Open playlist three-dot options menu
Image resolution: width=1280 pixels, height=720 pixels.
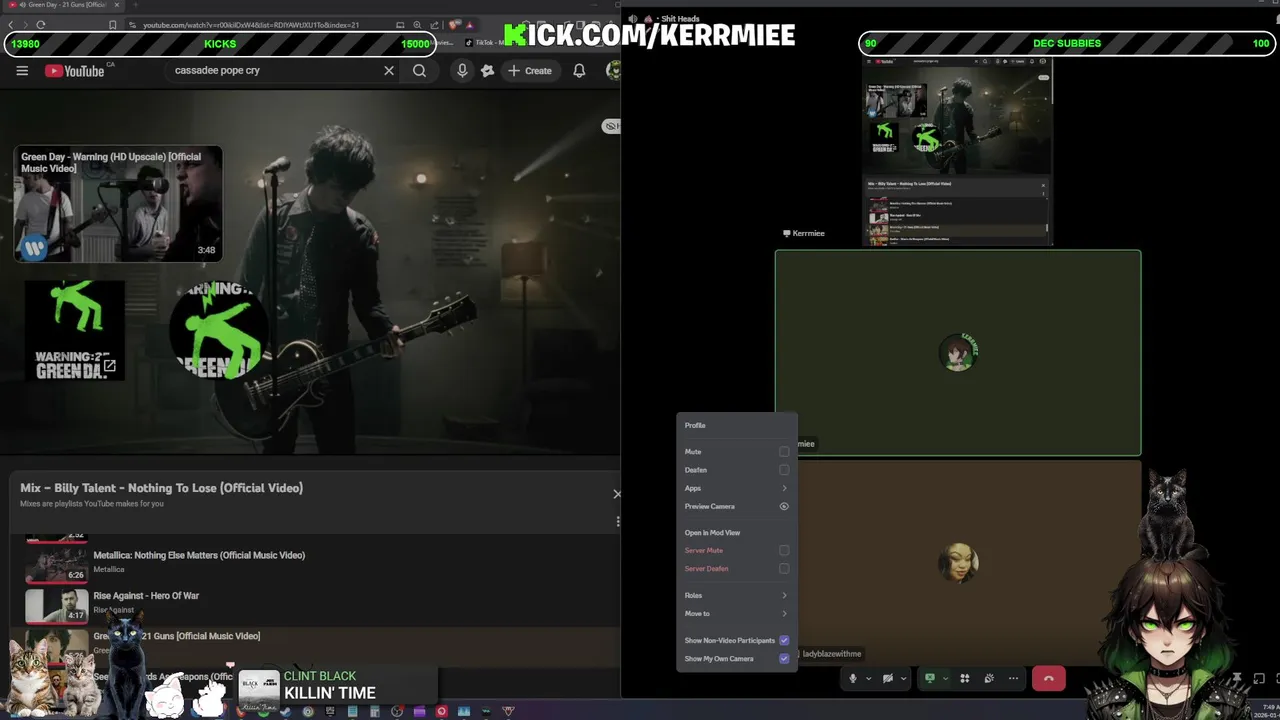click(617, 521)
